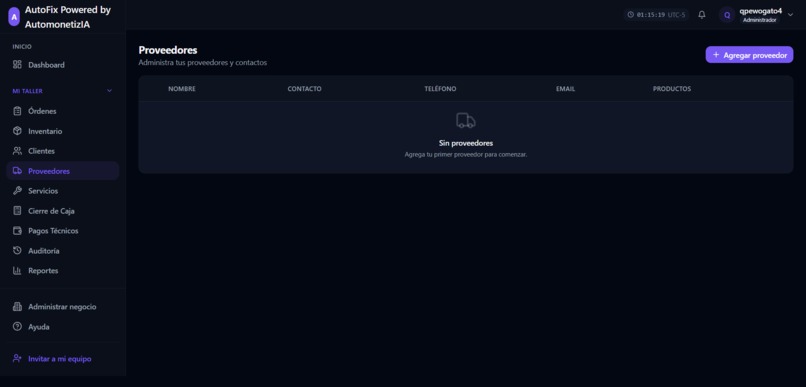Open Inventario section

click(63, 131)
